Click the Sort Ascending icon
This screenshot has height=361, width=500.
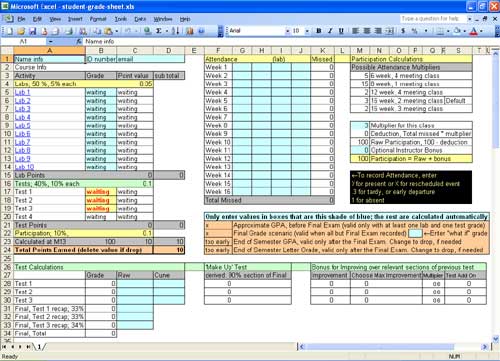[x=176, y=31]
